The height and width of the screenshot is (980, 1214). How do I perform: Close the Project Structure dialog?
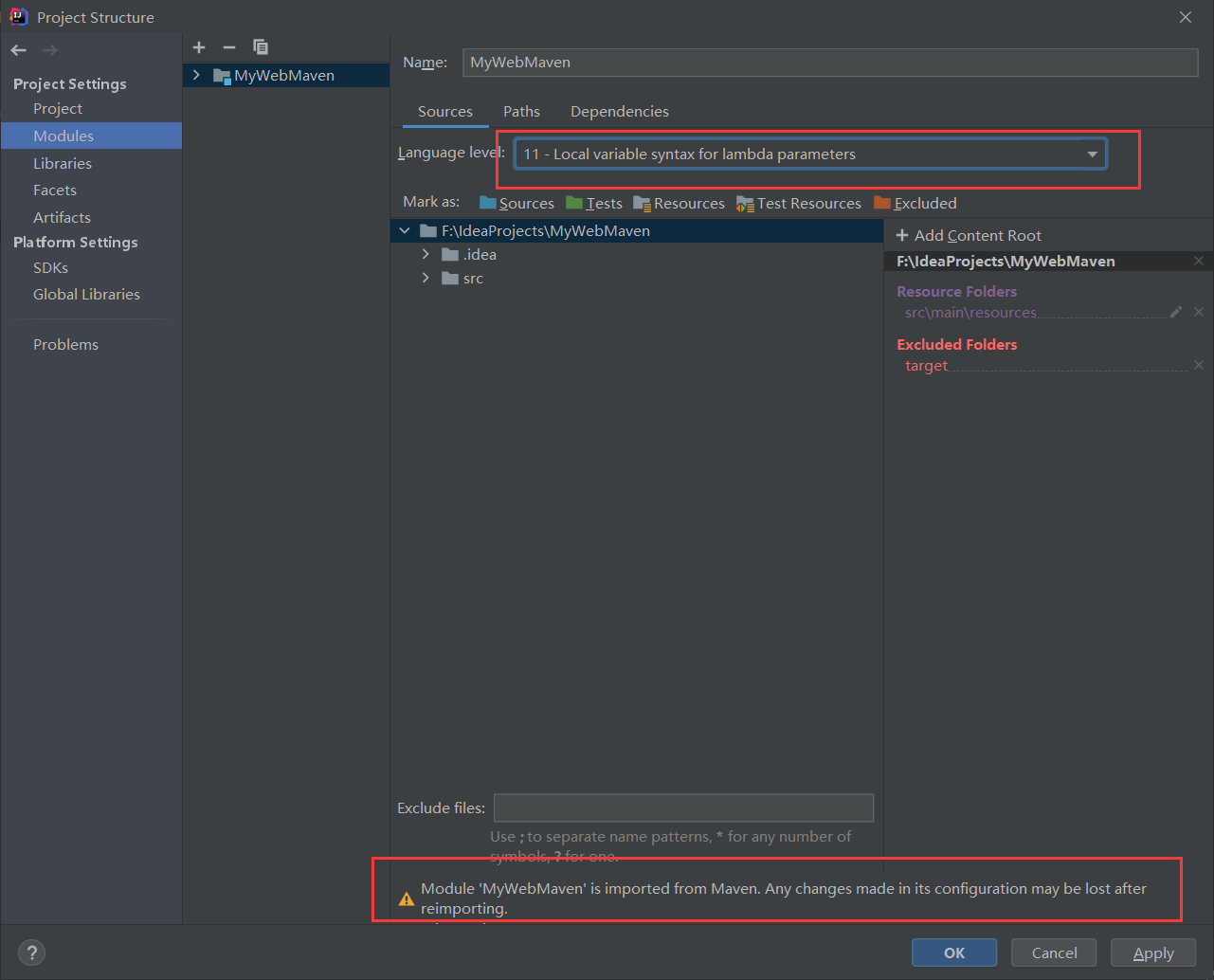pyautogui.click(x=1186, y=17)
